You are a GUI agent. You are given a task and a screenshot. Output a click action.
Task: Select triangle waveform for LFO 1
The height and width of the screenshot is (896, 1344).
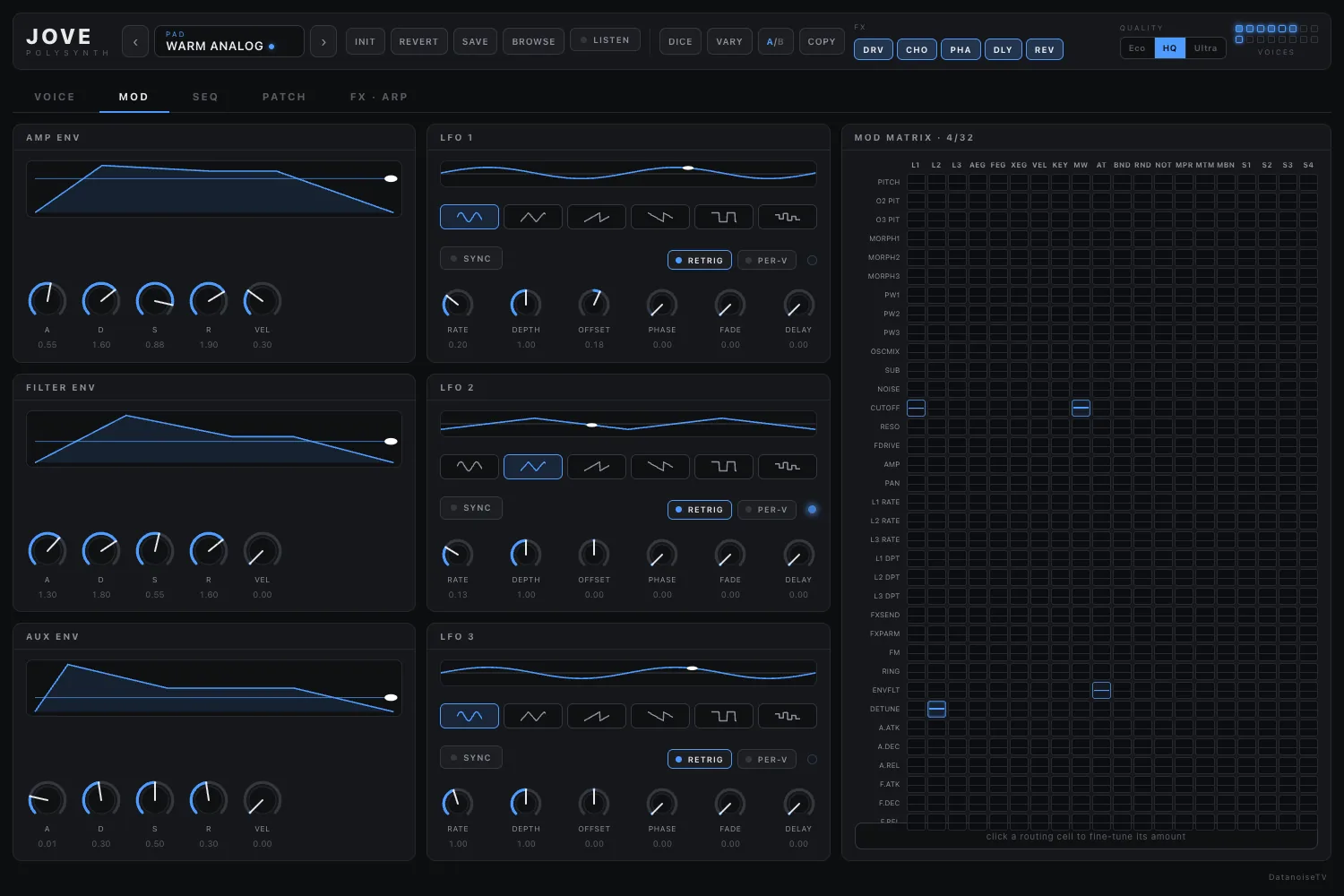(x=533, y=217)
